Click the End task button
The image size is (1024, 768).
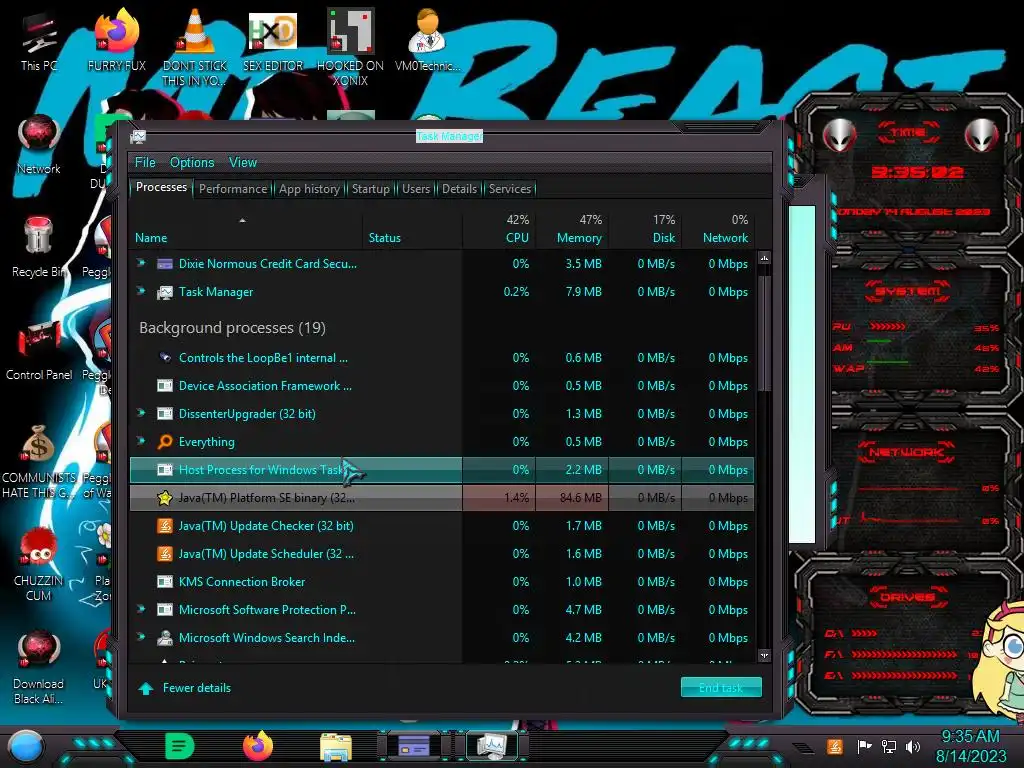721,688
